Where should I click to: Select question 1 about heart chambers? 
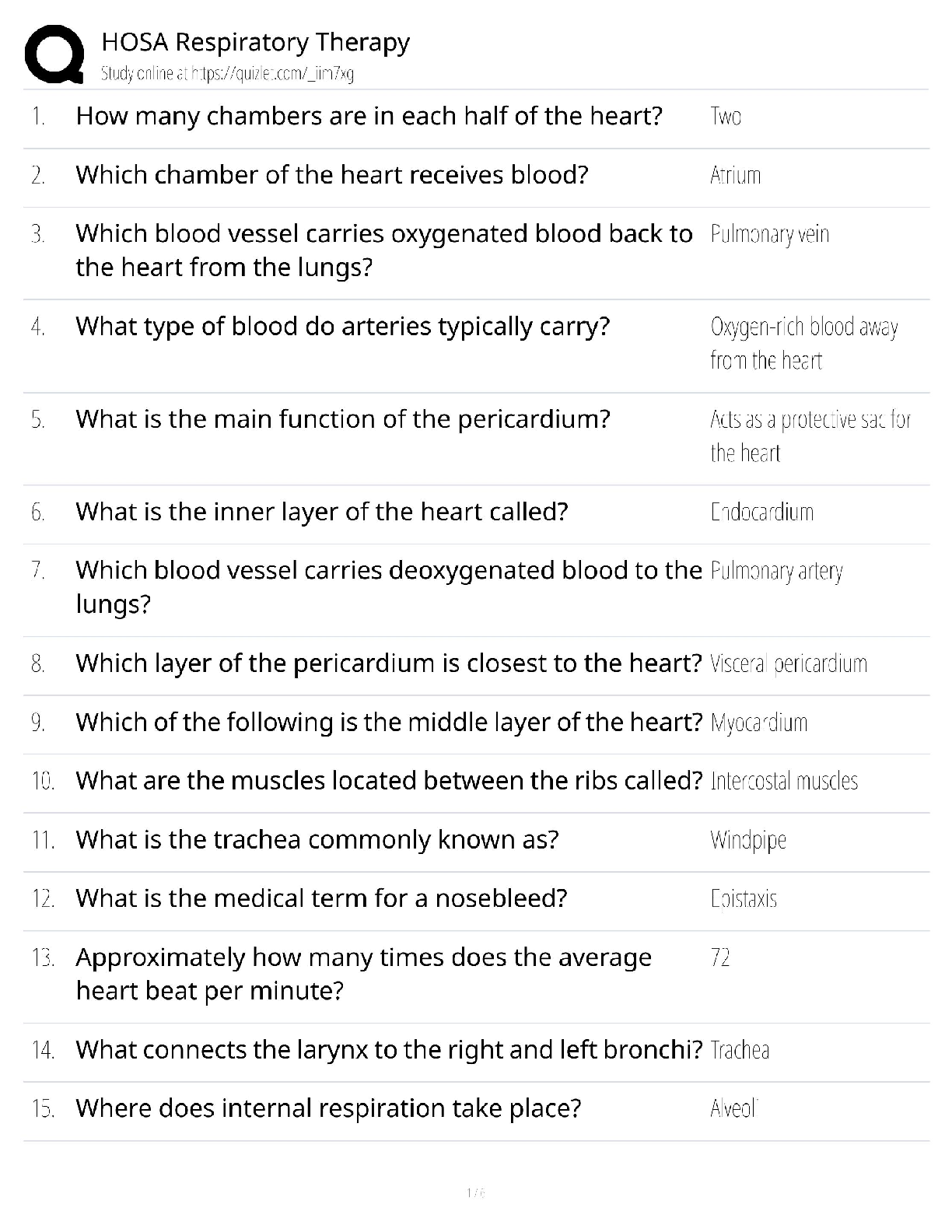click(369, 116)
